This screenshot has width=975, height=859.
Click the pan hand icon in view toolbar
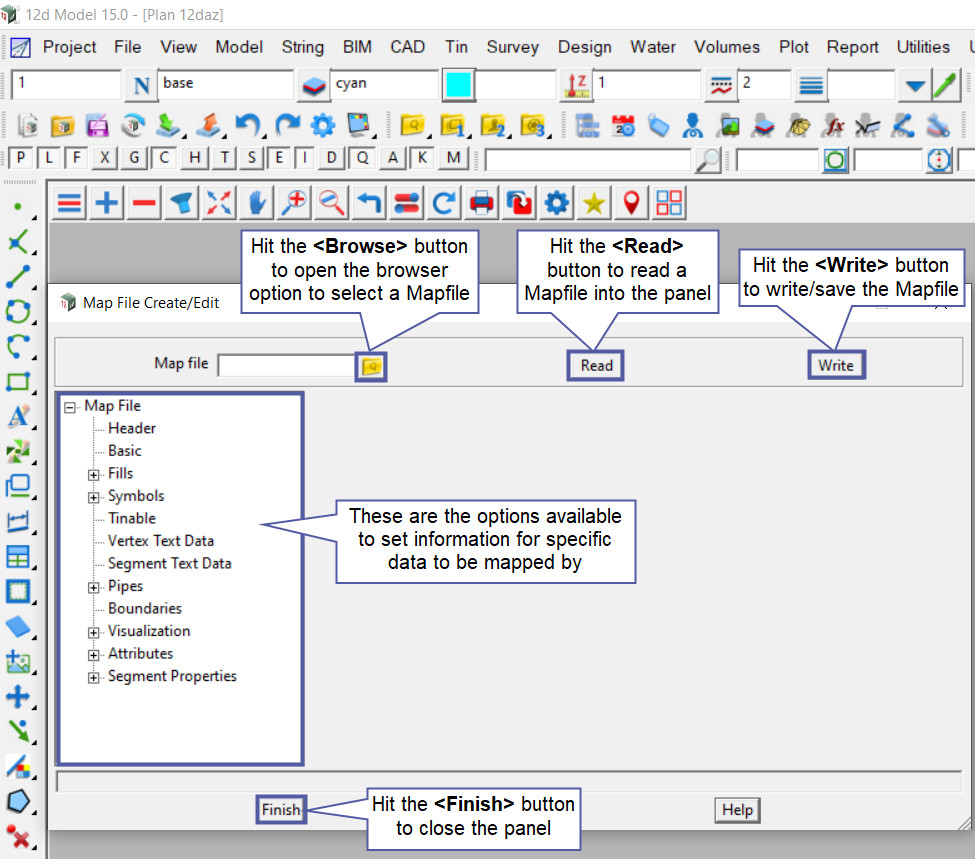[x=256, y=203]
